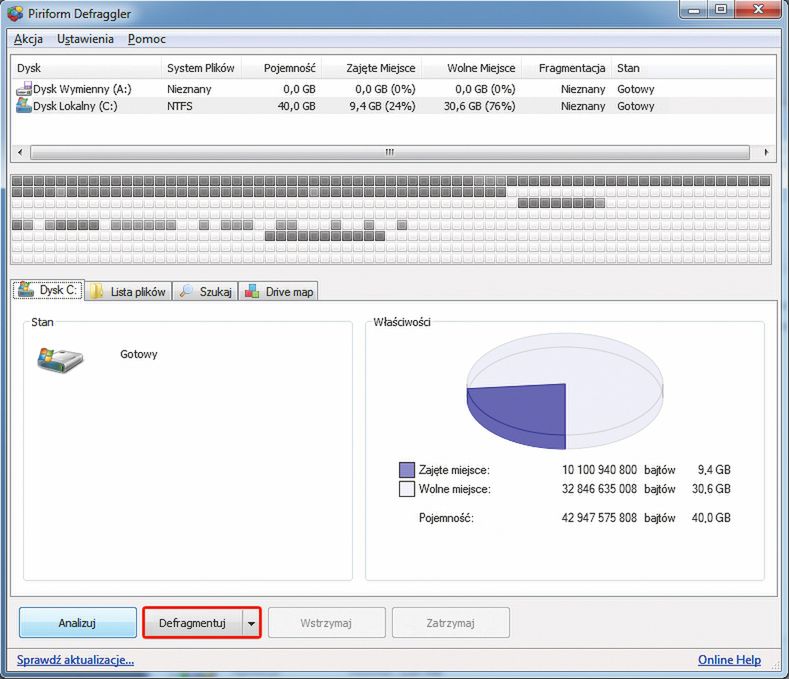Open the Drive map tab
This screenshot has width=789, height=679.
click(x=278, y=291)
